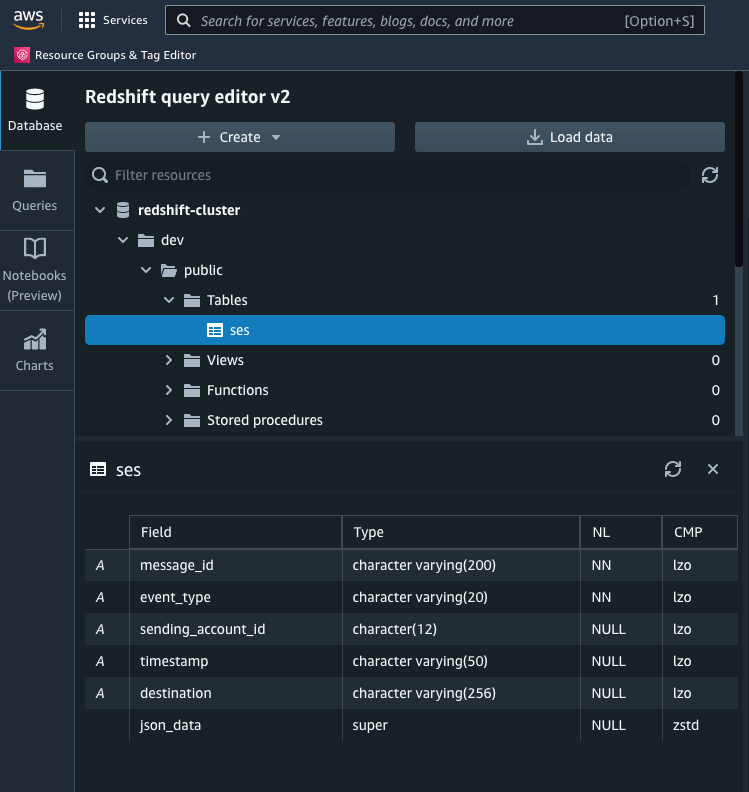Click the dev folder icon
The image size is (749, 792).
(146, 240)
